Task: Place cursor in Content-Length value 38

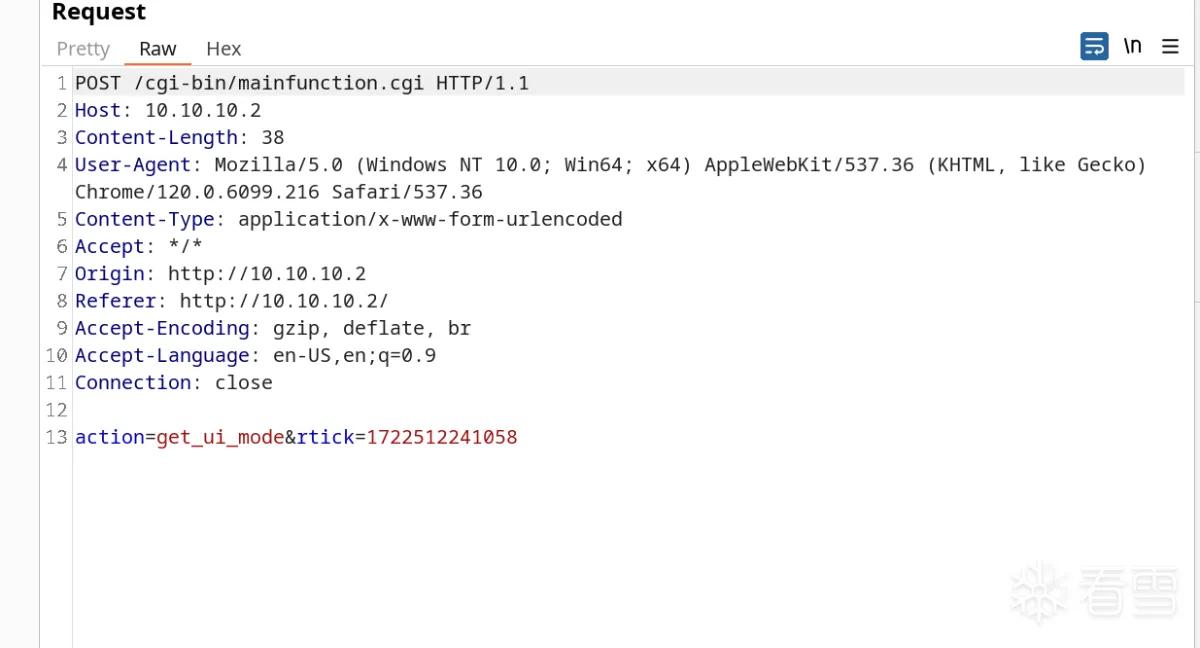Action: point(273,137)
